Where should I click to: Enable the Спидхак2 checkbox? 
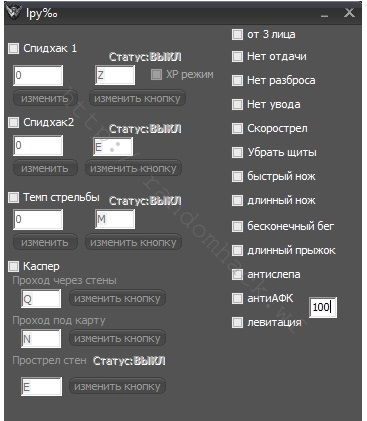(x=13, y=122)
